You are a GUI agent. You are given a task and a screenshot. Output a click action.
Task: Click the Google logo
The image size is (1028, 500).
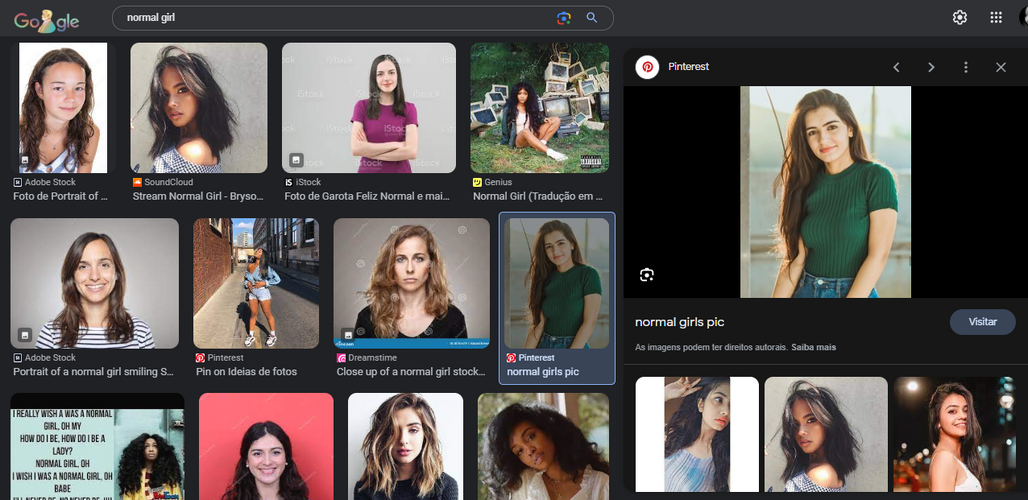point(47,20)
